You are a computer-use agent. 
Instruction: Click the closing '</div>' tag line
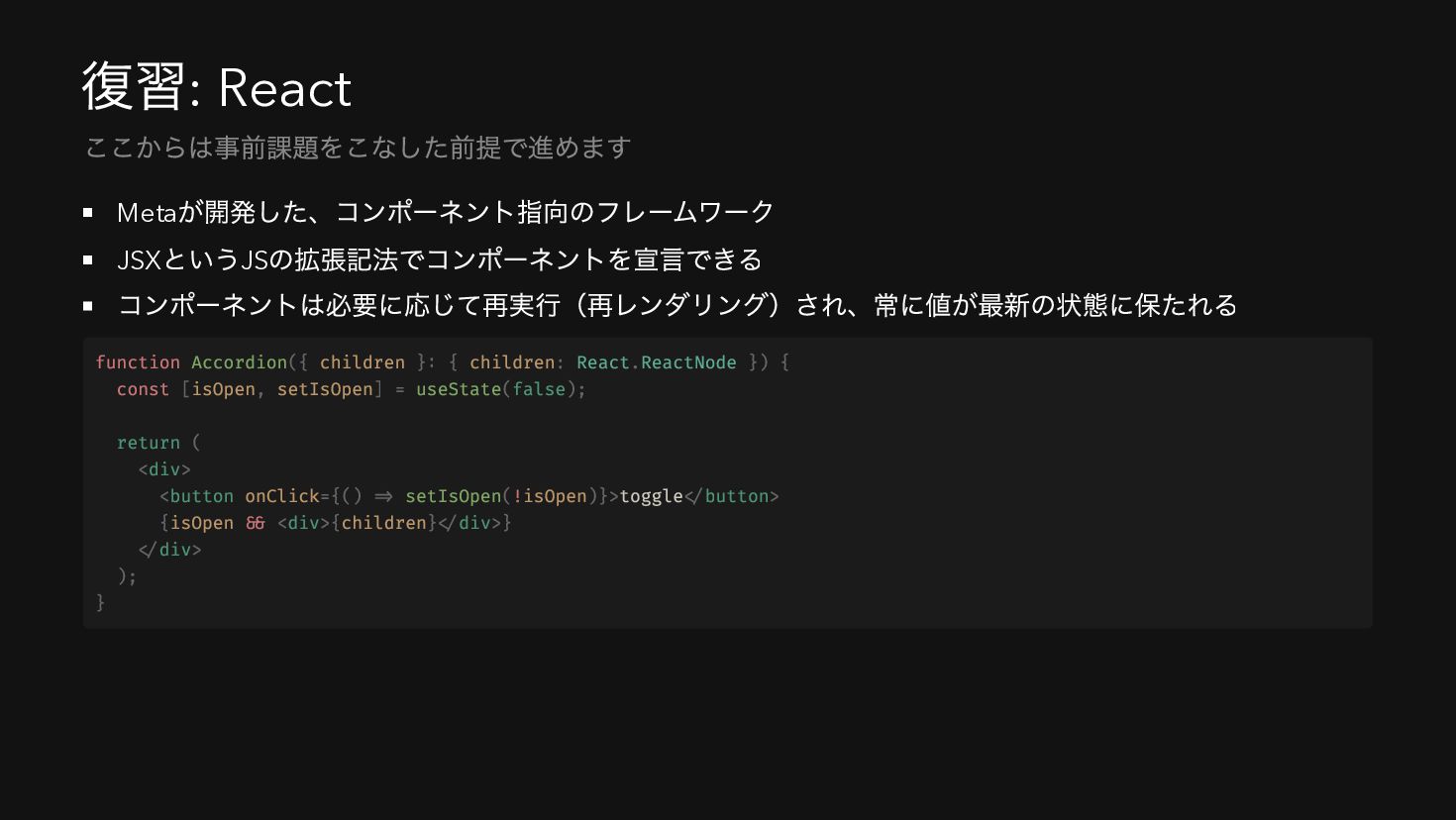click(170, 550)
